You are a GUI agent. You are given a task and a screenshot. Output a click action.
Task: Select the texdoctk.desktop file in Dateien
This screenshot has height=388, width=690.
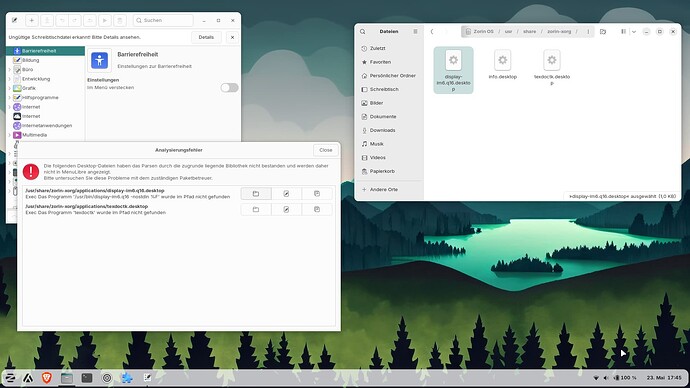(552, 68)
